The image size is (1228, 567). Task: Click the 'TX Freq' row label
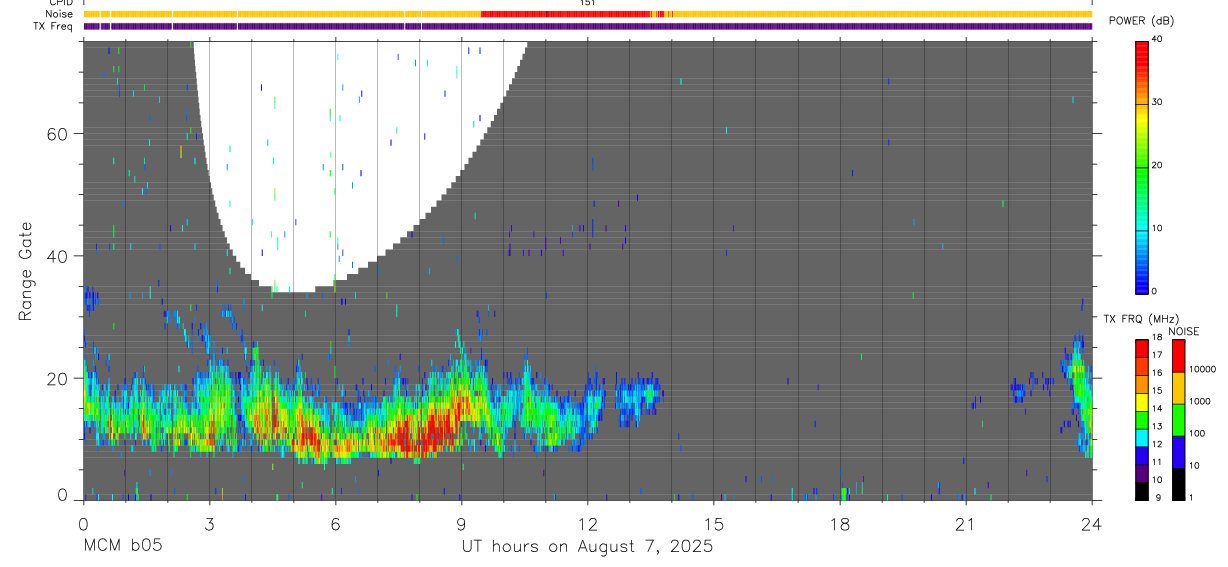53,26
